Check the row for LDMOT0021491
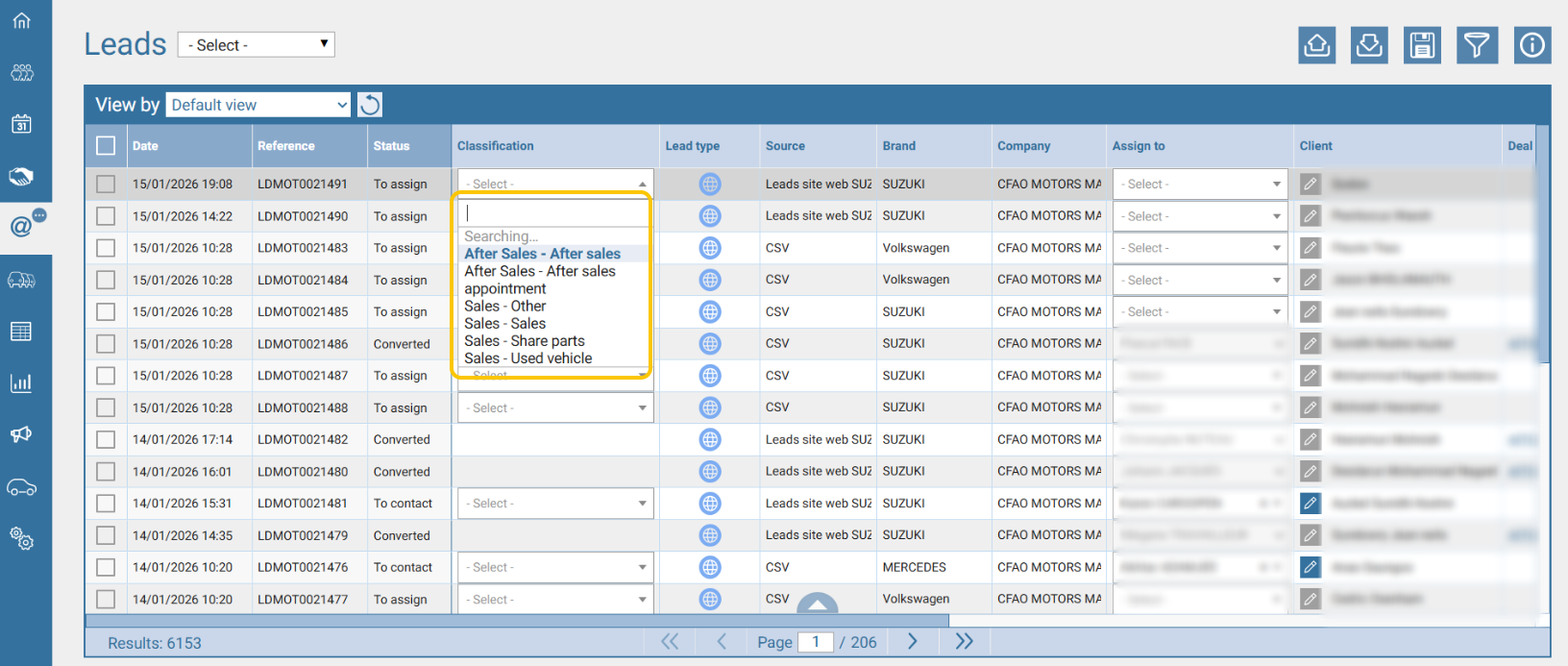The height and width of the screenshot is (666, 1568). tap(106, 184)
